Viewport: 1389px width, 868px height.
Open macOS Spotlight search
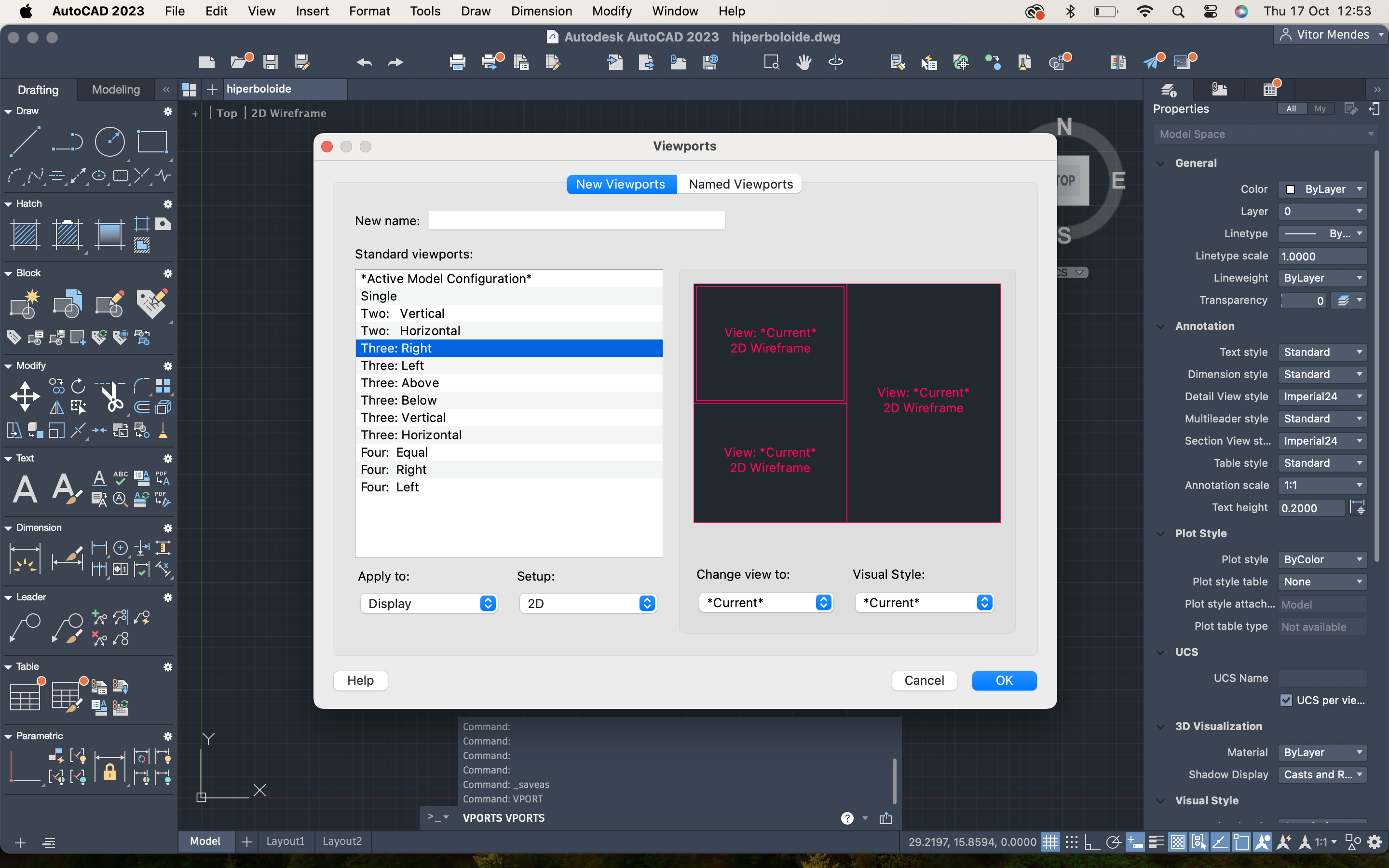tap(1178, 11)
